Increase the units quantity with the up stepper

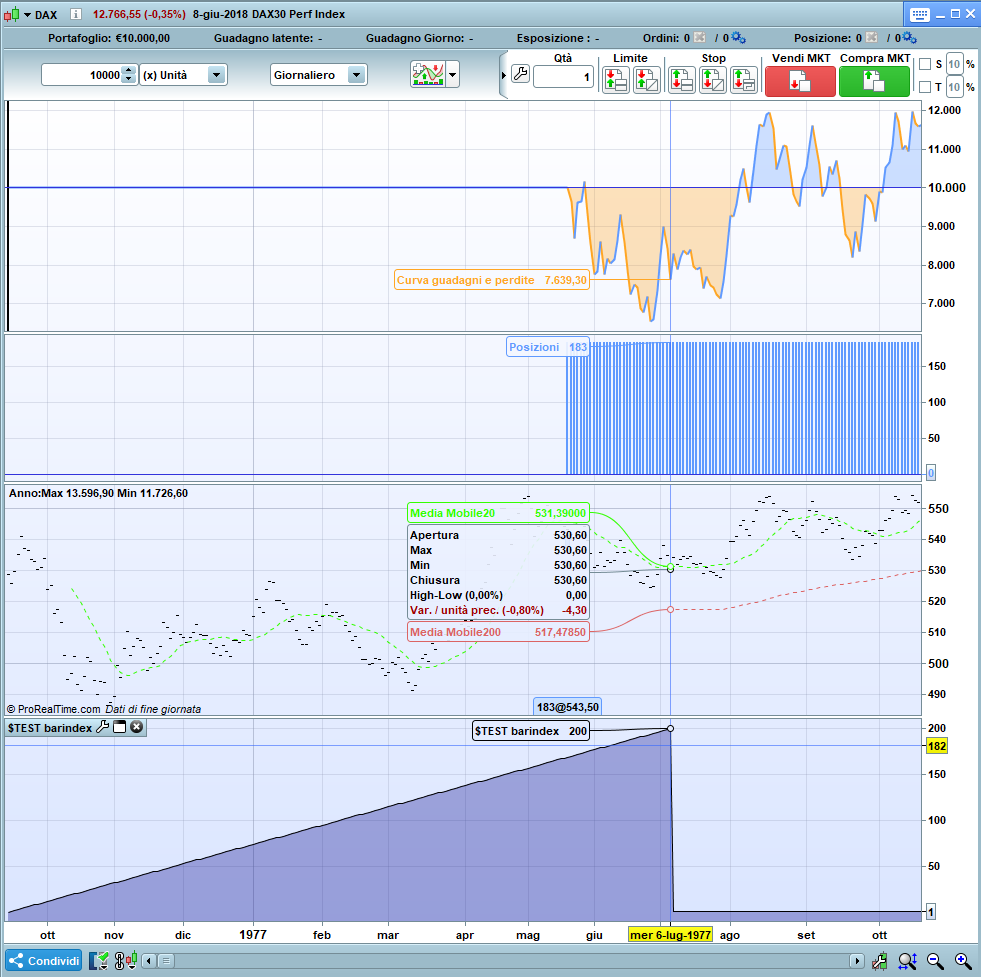tap(128, 70)
